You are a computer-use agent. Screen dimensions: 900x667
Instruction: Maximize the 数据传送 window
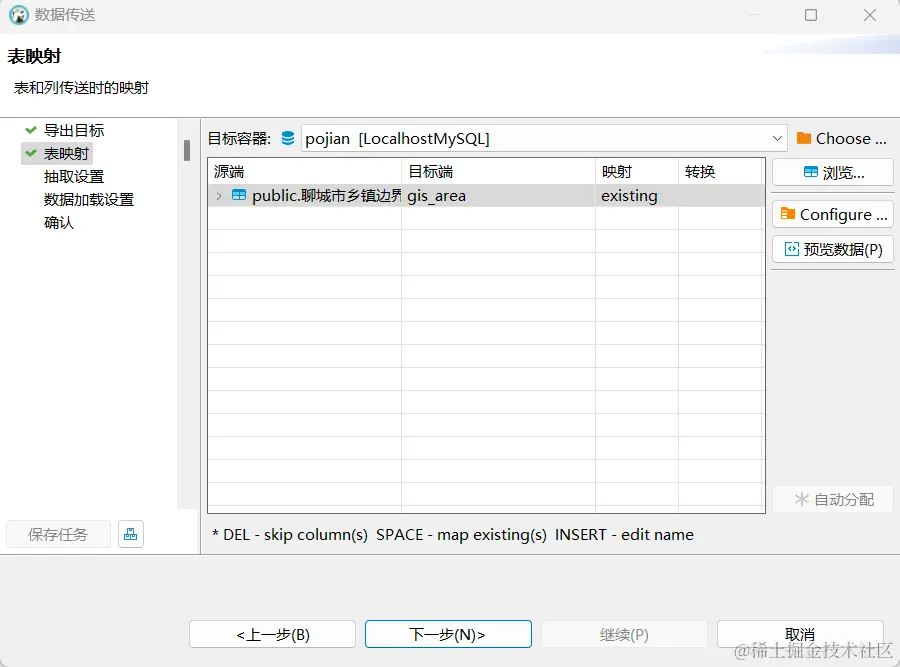tap(810, 15)
